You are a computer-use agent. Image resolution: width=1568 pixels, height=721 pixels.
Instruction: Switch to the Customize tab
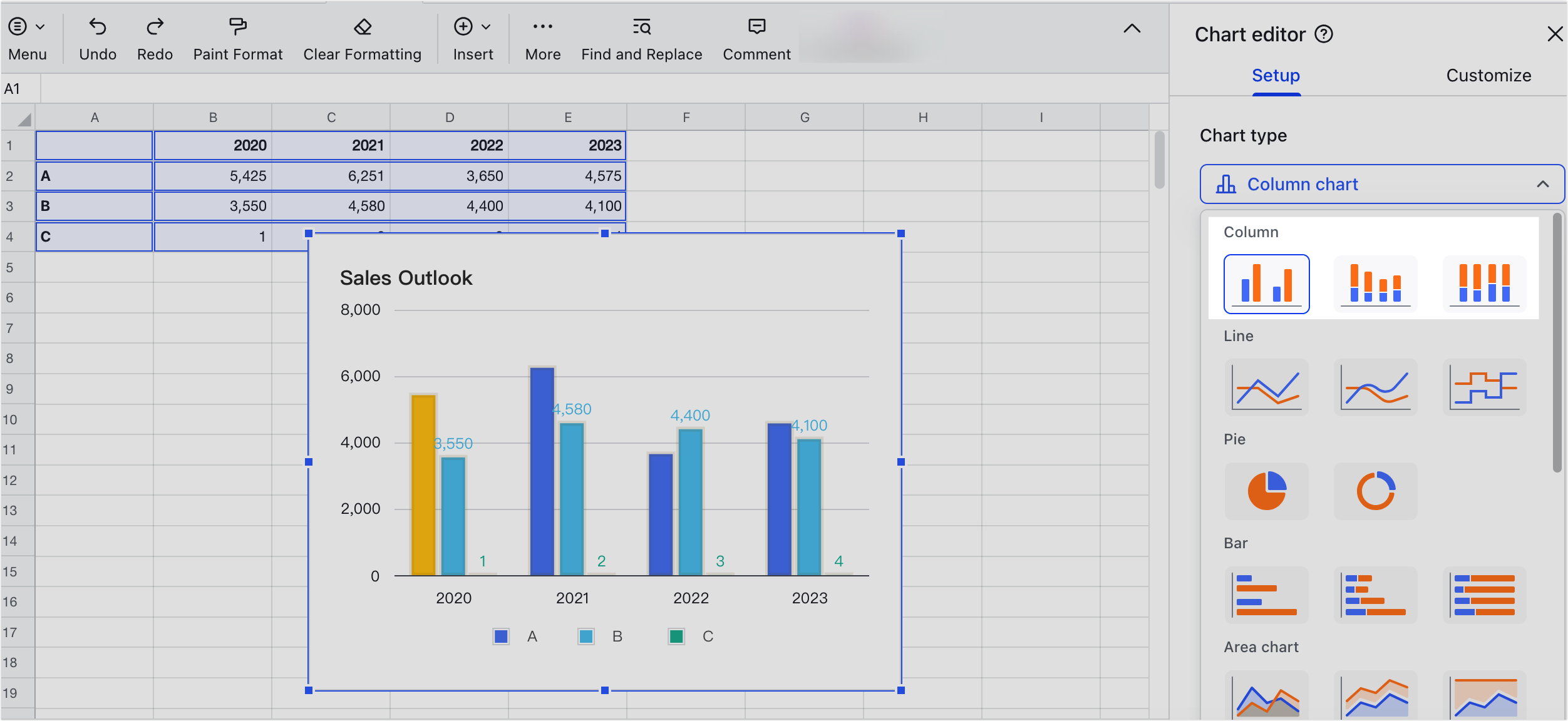pyautogui.click(x=1488, y=75)
